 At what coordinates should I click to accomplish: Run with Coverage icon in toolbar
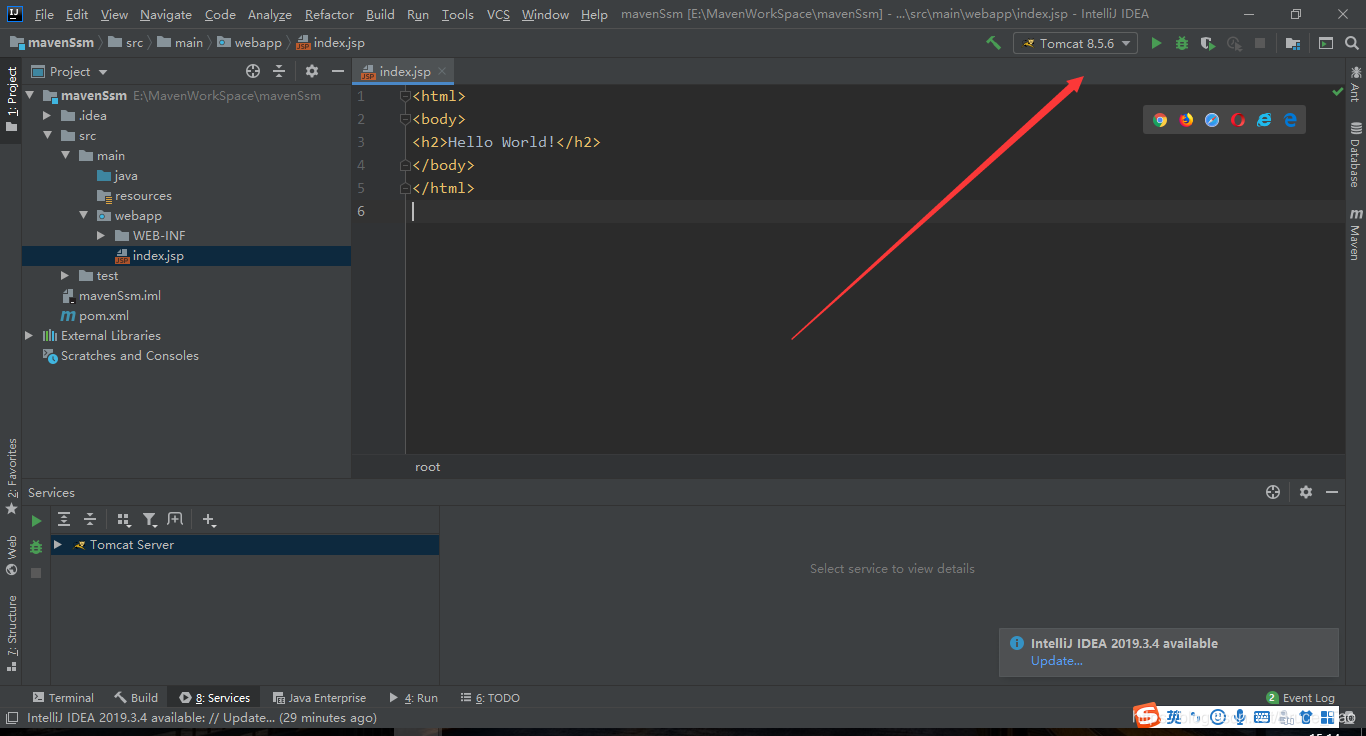(1208, 43)
